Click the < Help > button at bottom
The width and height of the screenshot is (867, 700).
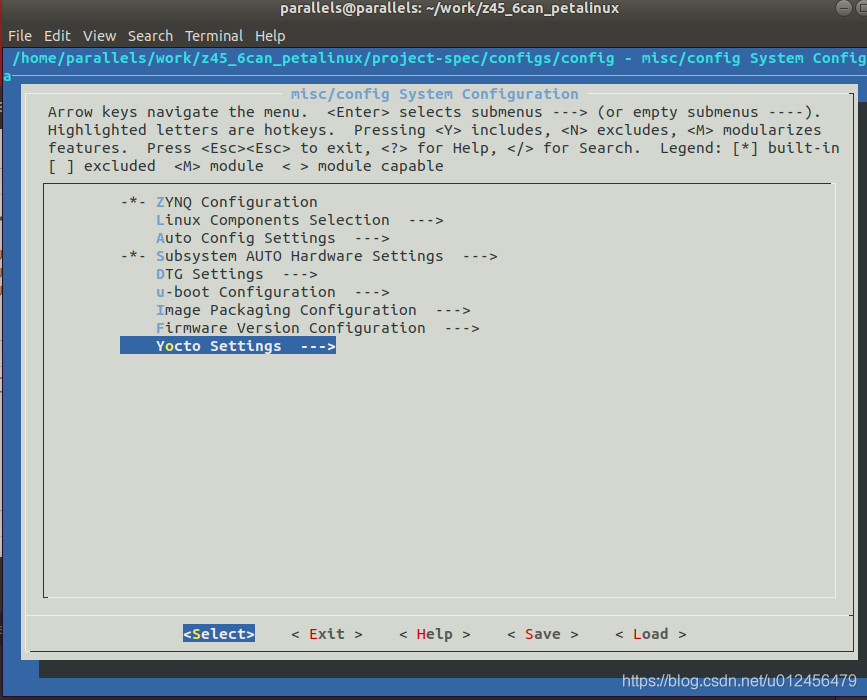435,634
